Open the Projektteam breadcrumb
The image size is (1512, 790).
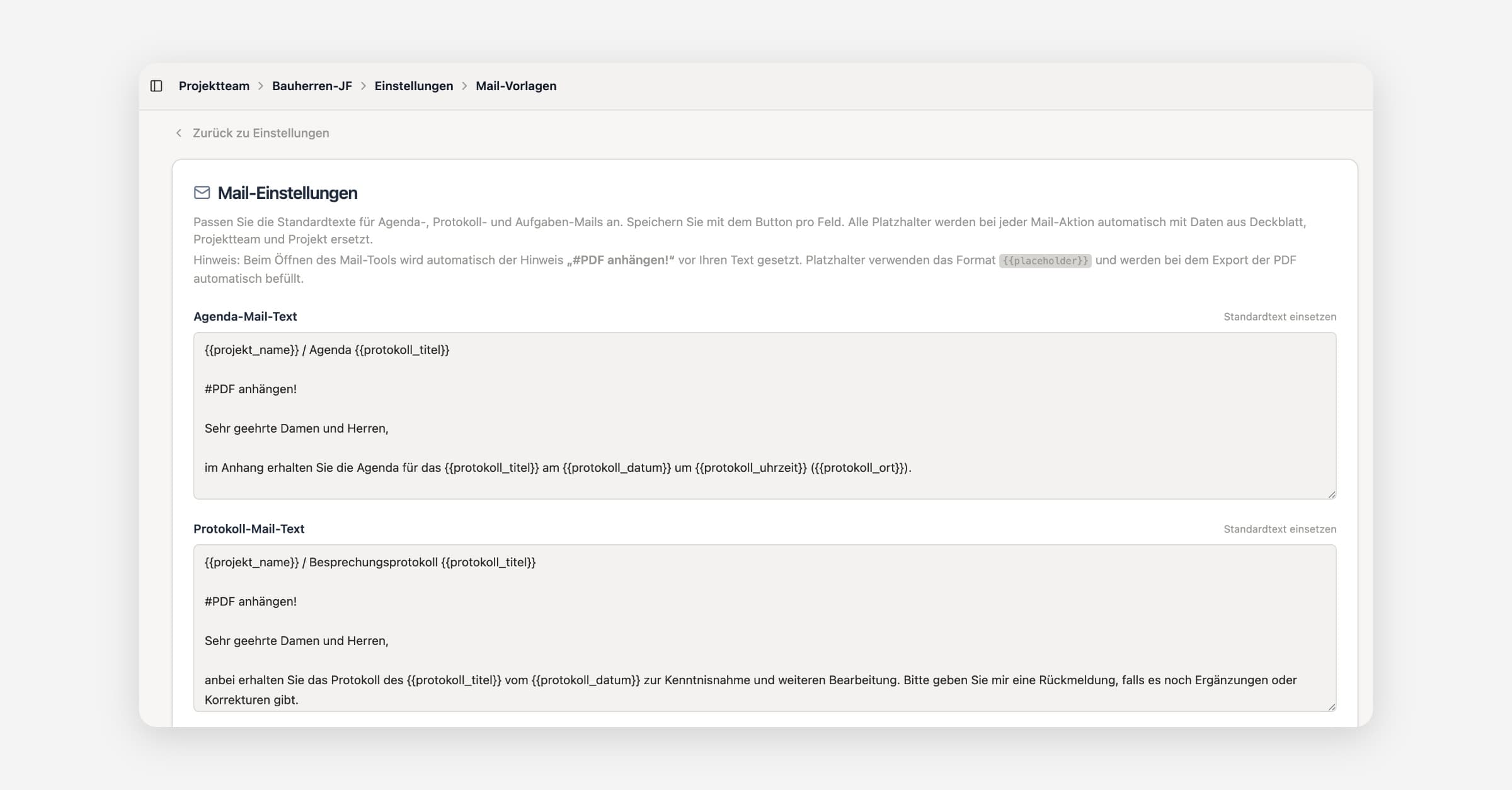pos(214,86)
